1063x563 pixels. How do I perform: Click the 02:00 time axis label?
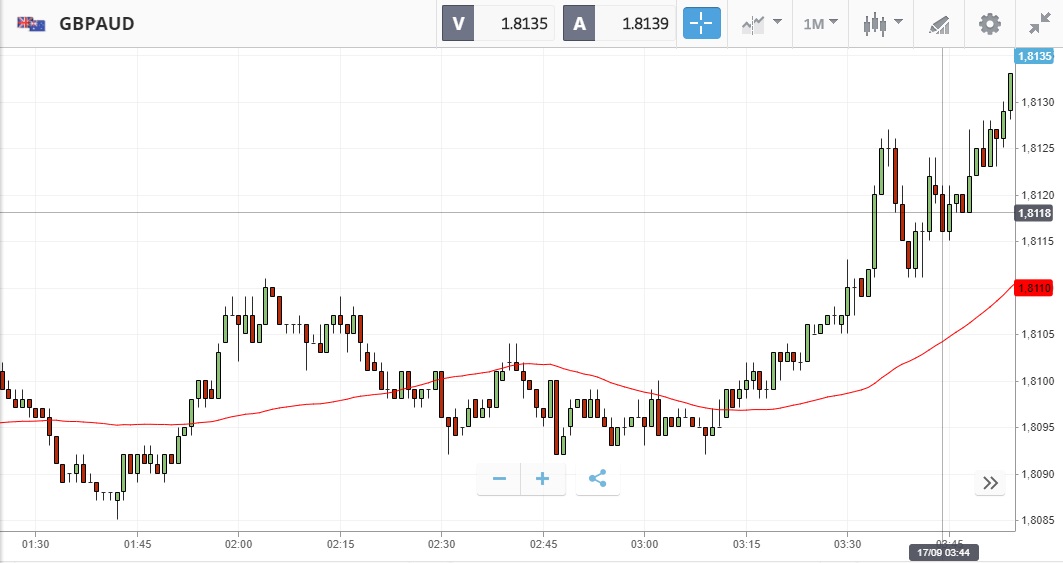coord(239,544)
